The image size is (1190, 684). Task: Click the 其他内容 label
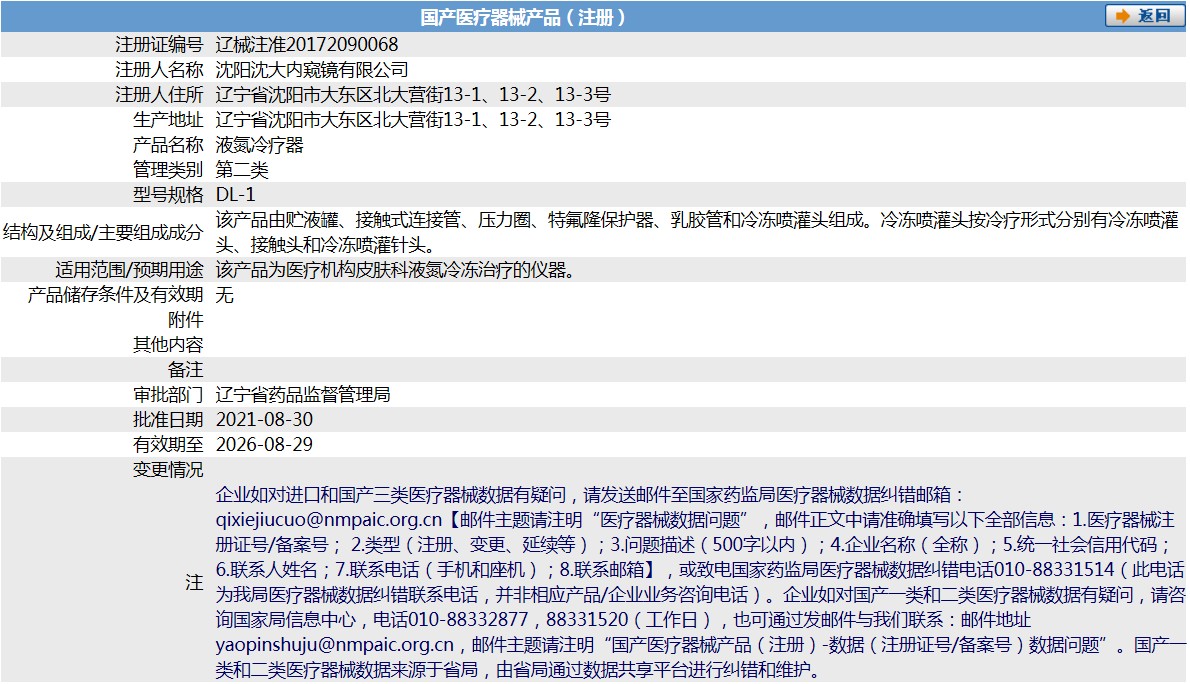pyautogui.click(x=168, y=345)
